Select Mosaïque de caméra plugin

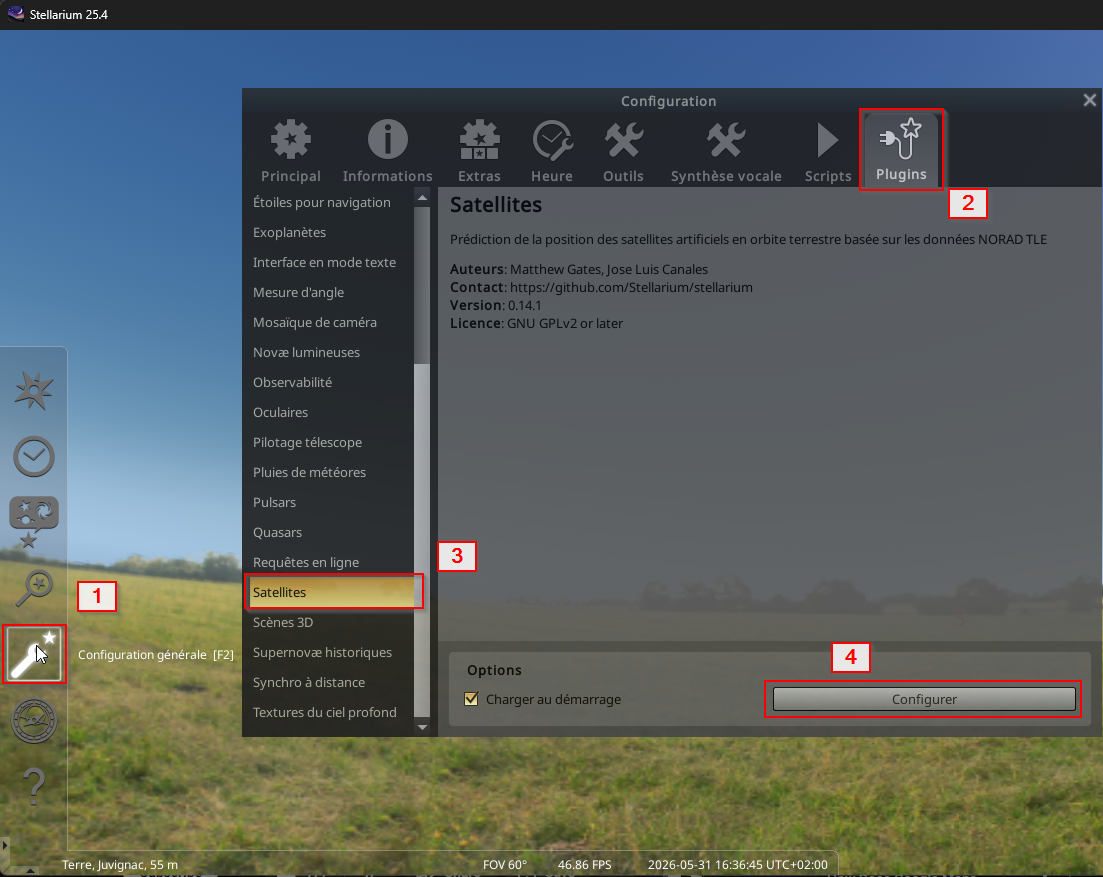point(329,322)
